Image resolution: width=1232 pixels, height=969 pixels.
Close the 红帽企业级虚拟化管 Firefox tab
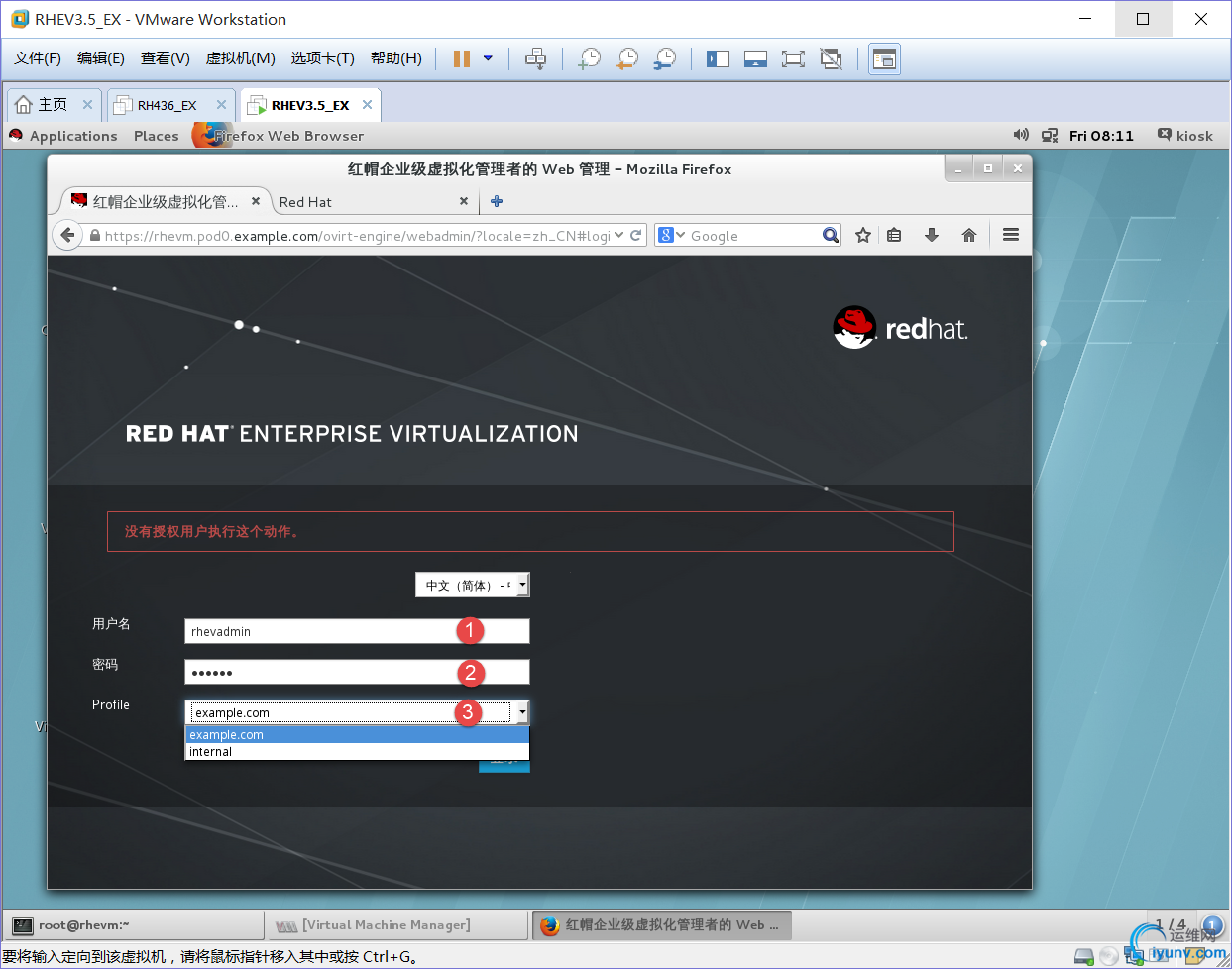(x=256, y=201)
